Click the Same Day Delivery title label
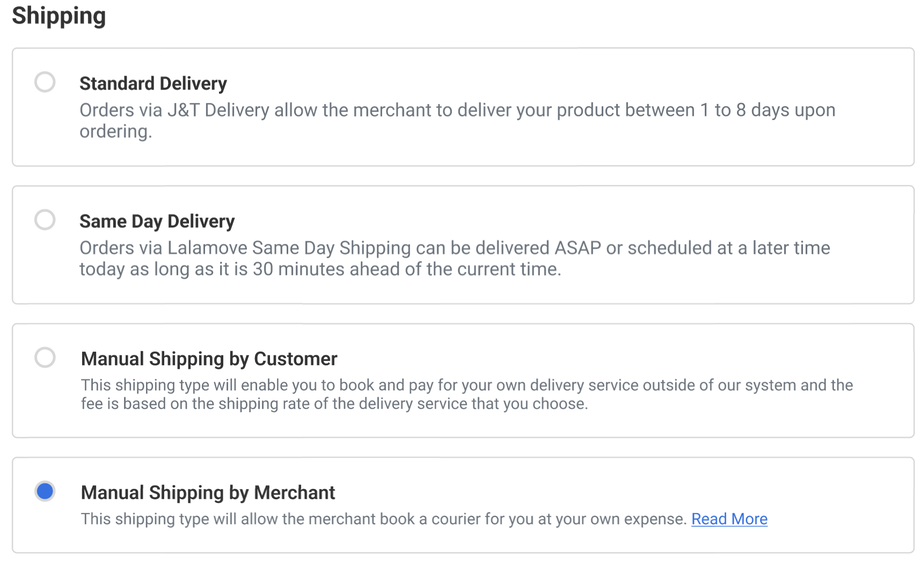 pyautogui.click(x=157, y=222)
